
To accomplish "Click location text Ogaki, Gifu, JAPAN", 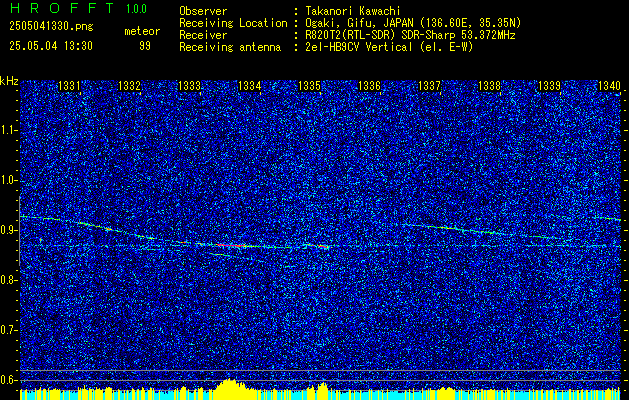I will pyautogui.click(x=359, y=23).
